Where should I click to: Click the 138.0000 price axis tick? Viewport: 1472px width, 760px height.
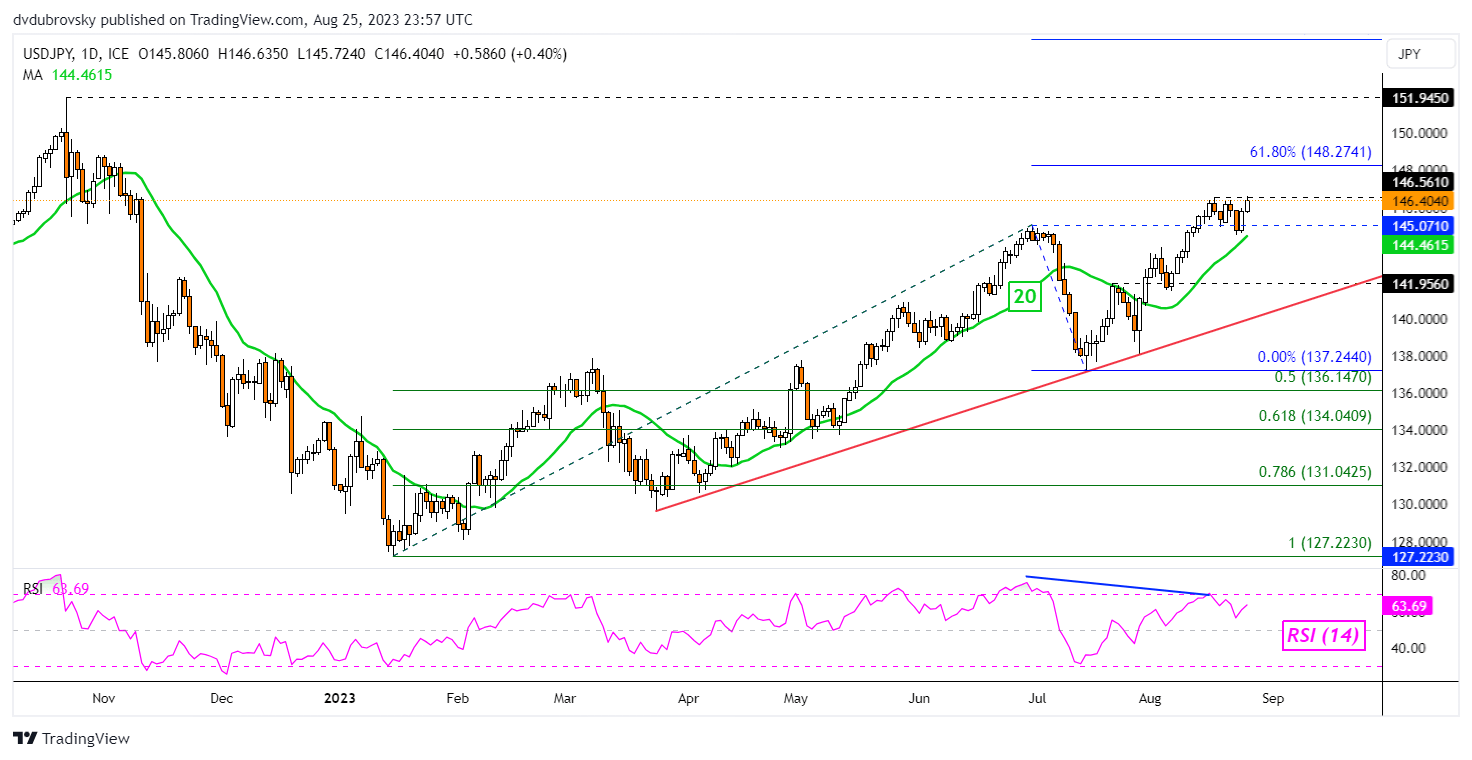point(1419,356)
